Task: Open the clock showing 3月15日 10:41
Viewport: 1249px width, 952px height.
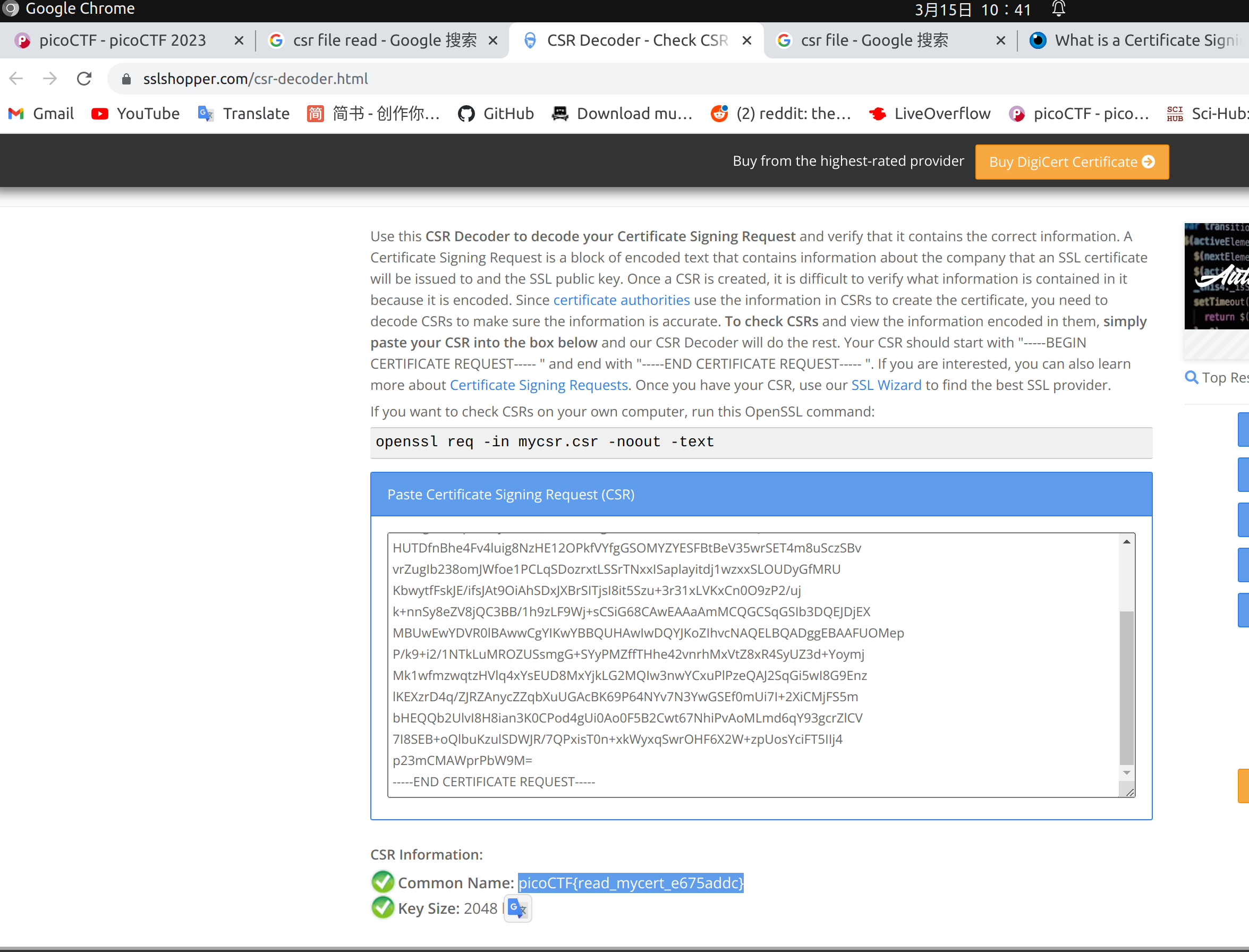Action: (972, 10)
